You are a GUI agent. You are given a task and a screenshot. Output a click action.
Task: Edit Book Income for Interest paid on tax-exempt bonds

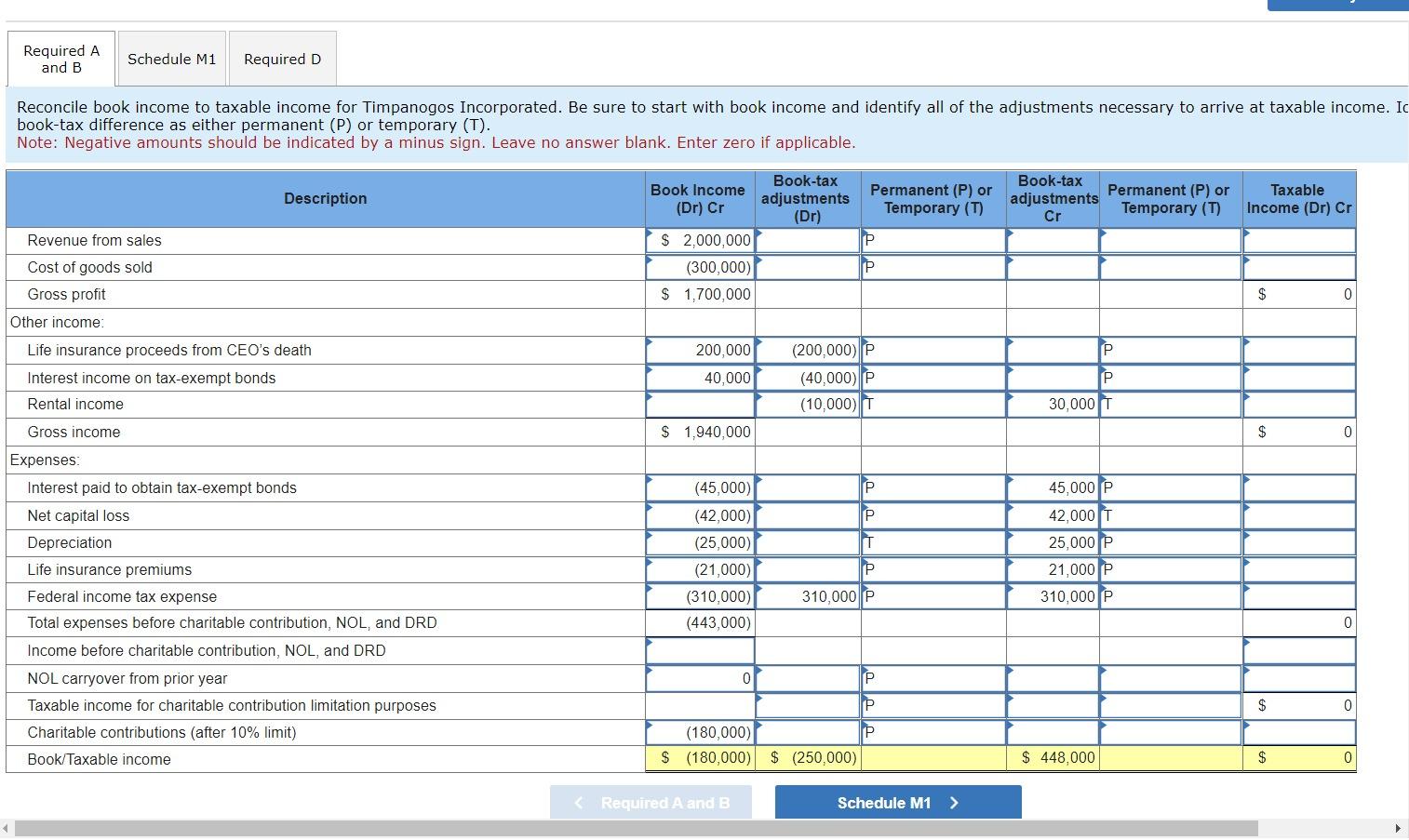coord(700,487)
